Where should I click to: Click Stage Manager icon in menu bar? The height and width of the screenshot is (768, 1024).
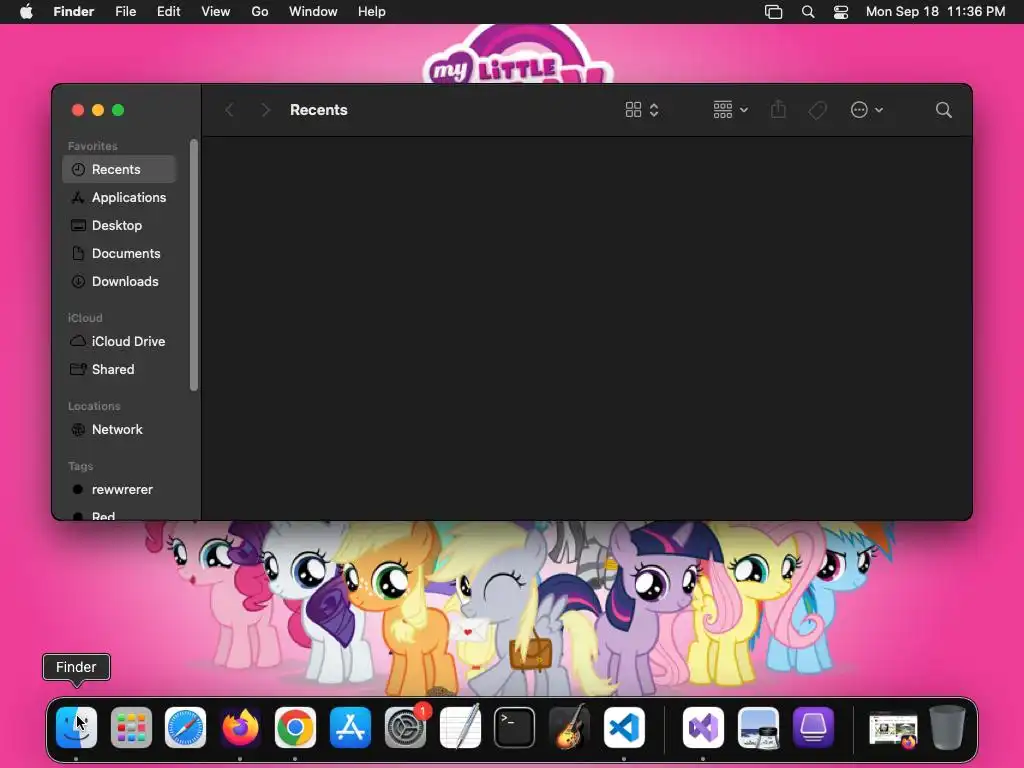coord(773,12)
